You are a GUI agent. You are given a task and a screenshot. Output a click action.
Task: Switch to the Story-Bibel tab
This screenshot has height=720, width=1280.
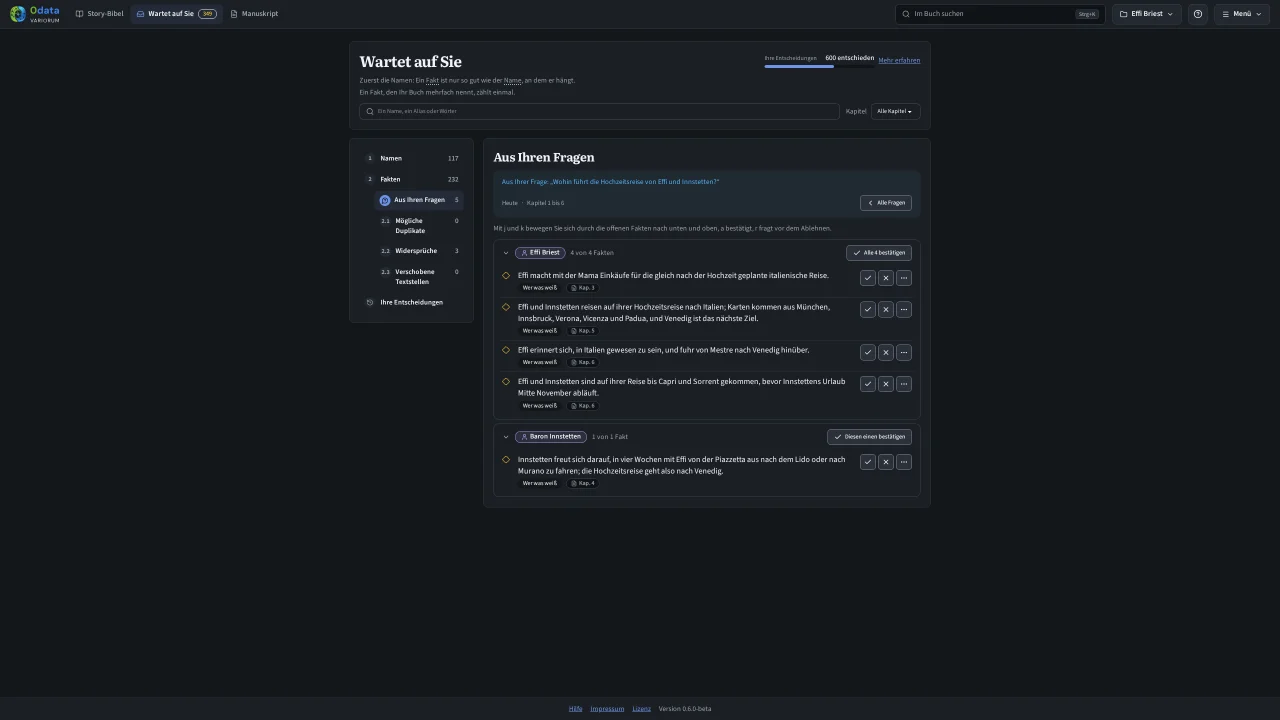[x=99, y=14]
